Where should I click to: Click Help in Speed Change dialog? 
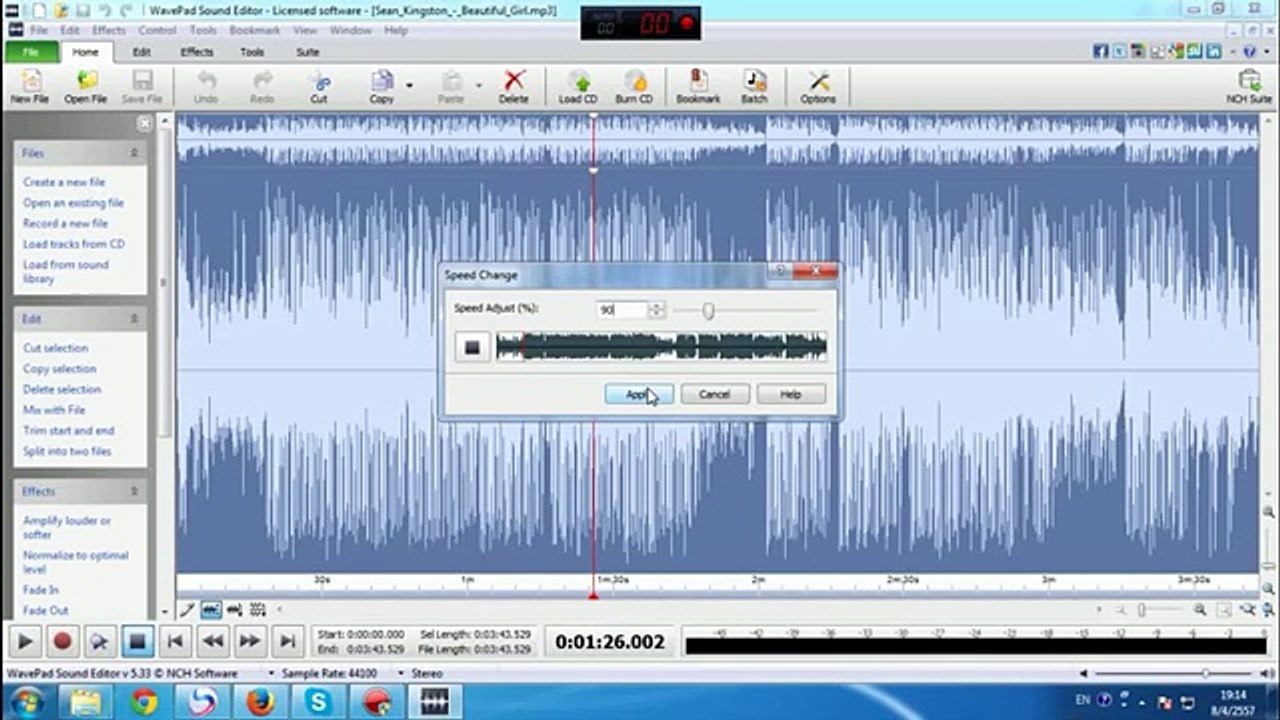pyautogui.click(x=790, y=394)
